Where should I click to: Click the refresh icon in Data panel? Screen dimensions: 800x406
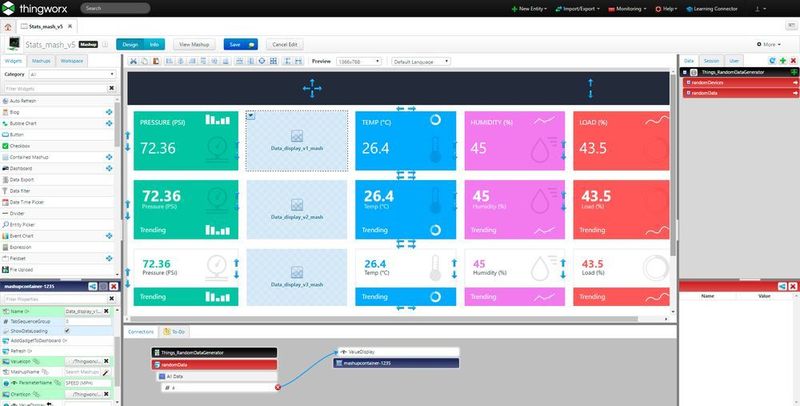772,61
